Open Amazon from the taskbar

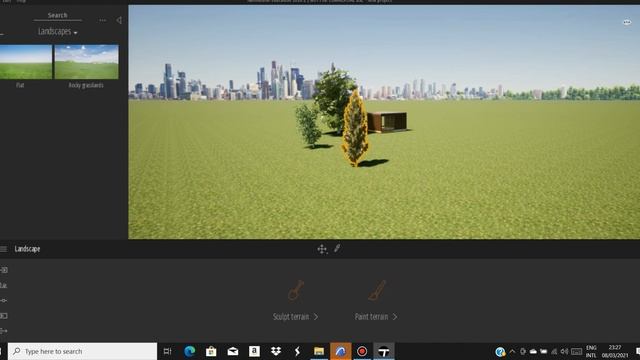tap(254, 351)
